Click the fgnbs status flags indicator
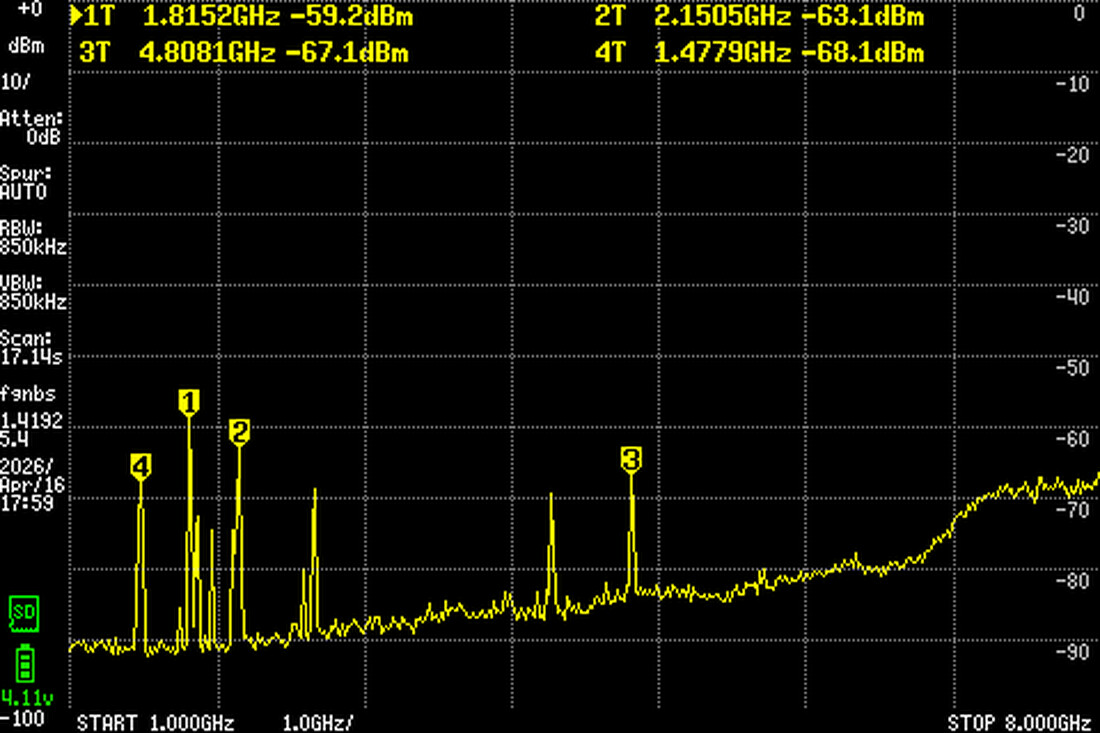 [25, 394]
